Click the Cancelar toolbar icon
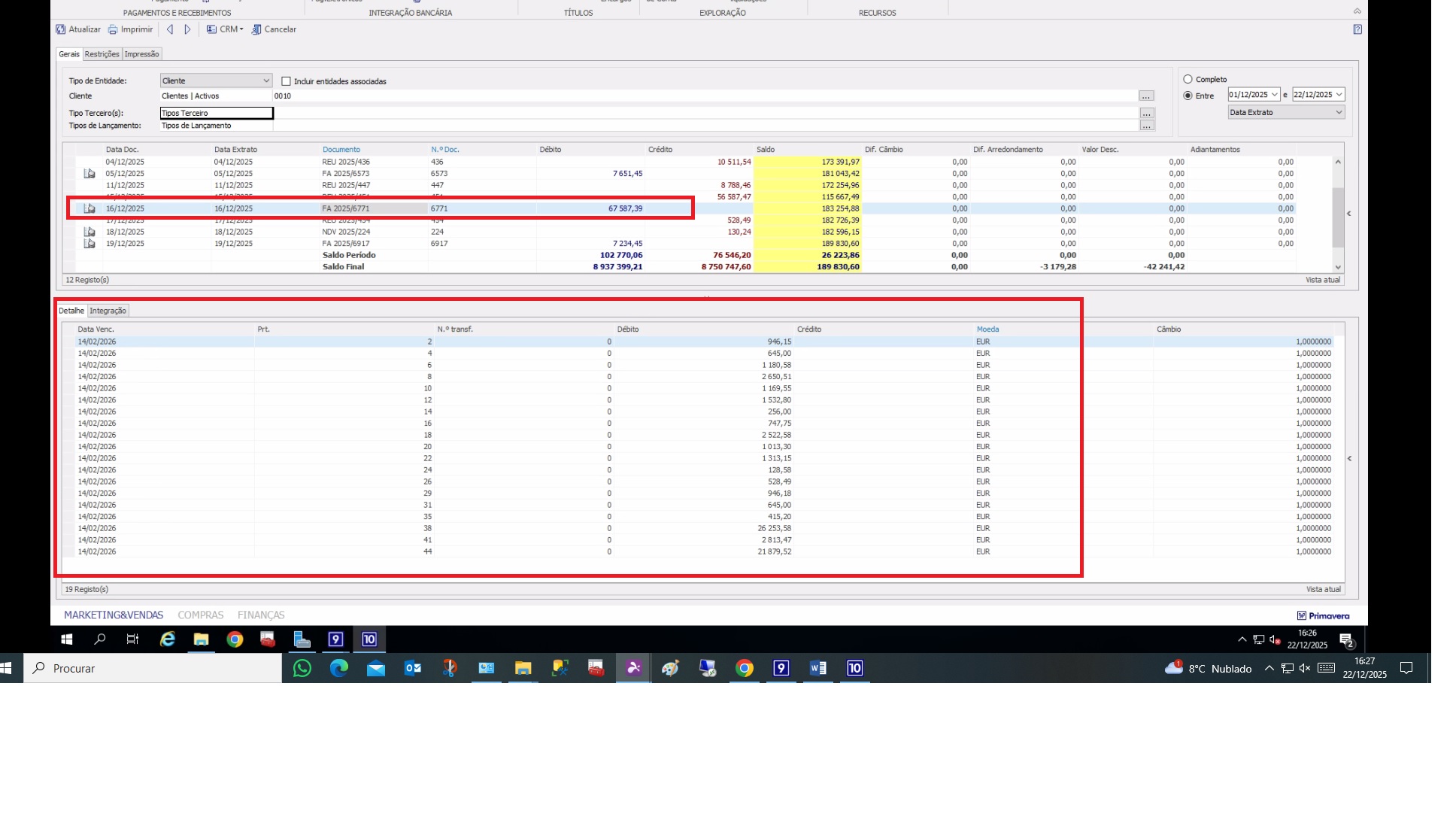 coord(256,29)
